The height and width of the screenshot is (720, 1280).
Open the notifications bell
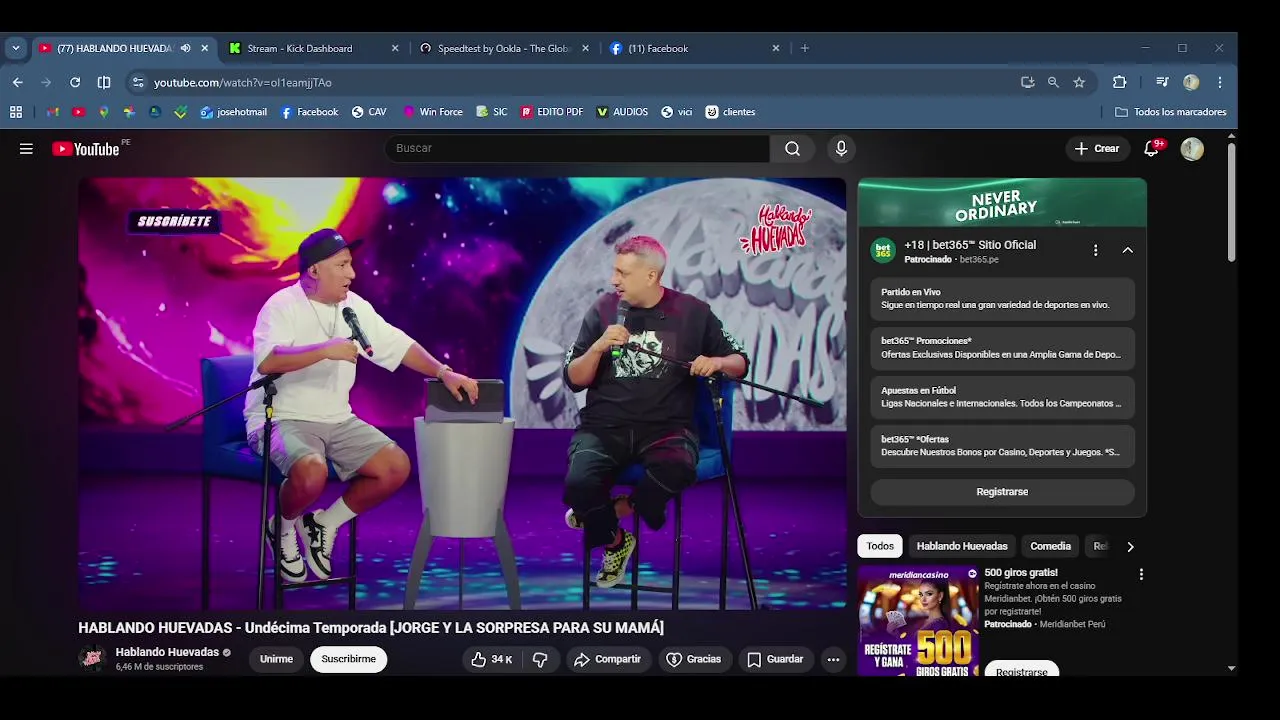1152,149
